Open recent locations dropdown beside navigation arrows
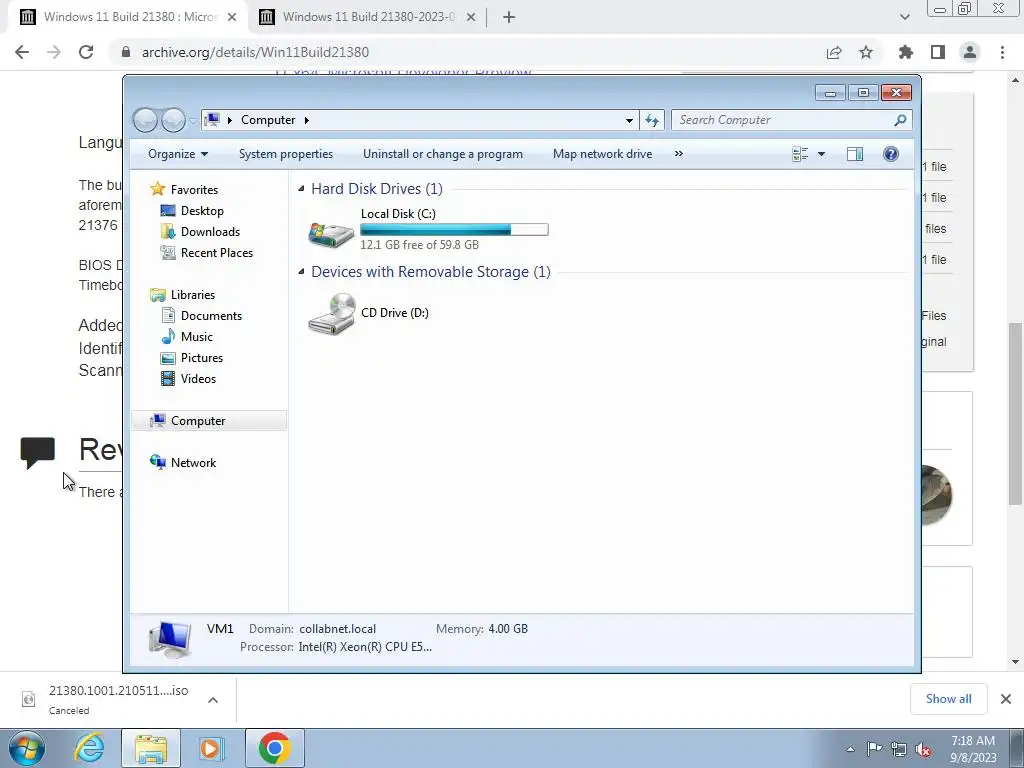The height and width of the screenshot is (768, 1024). point(193,121)
